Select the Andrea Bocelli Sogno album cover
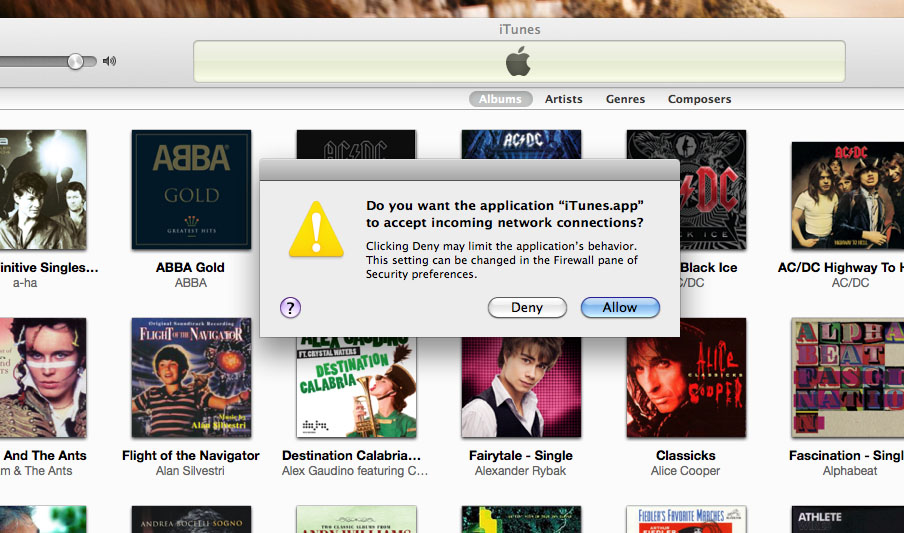The height and width of the screenshot is (533, 904). tap(191, 520)
